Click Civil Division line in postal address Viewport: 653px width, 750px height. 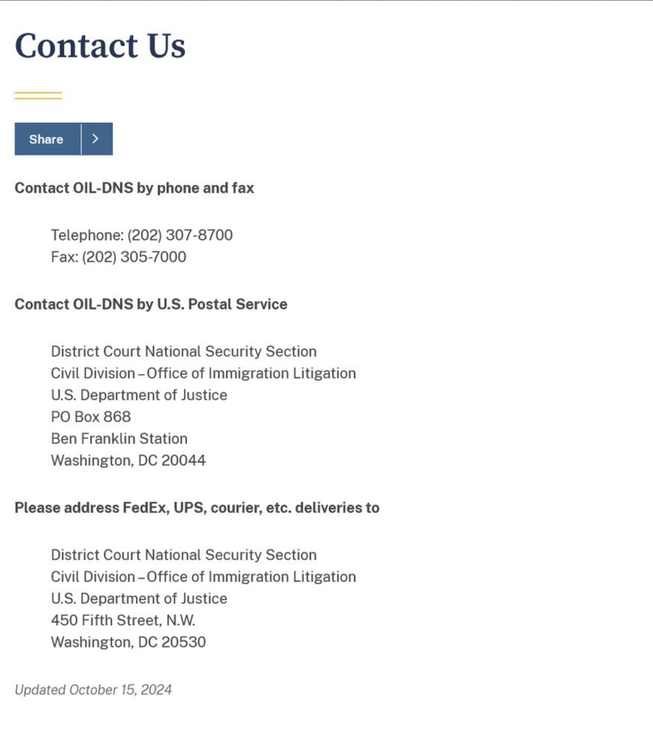(x=203, y=374)
